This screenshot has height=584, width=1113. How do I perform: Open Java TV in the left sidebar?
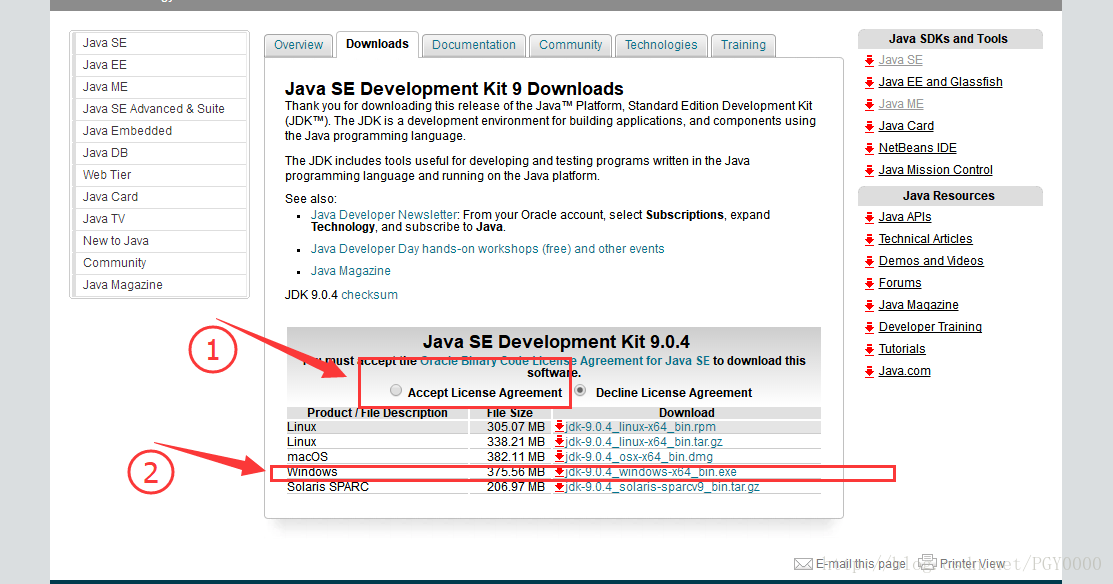point(160,219)
